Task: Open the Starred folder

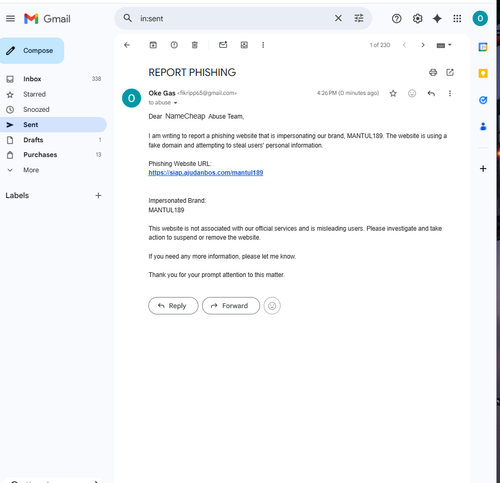Action: point(53,94)
